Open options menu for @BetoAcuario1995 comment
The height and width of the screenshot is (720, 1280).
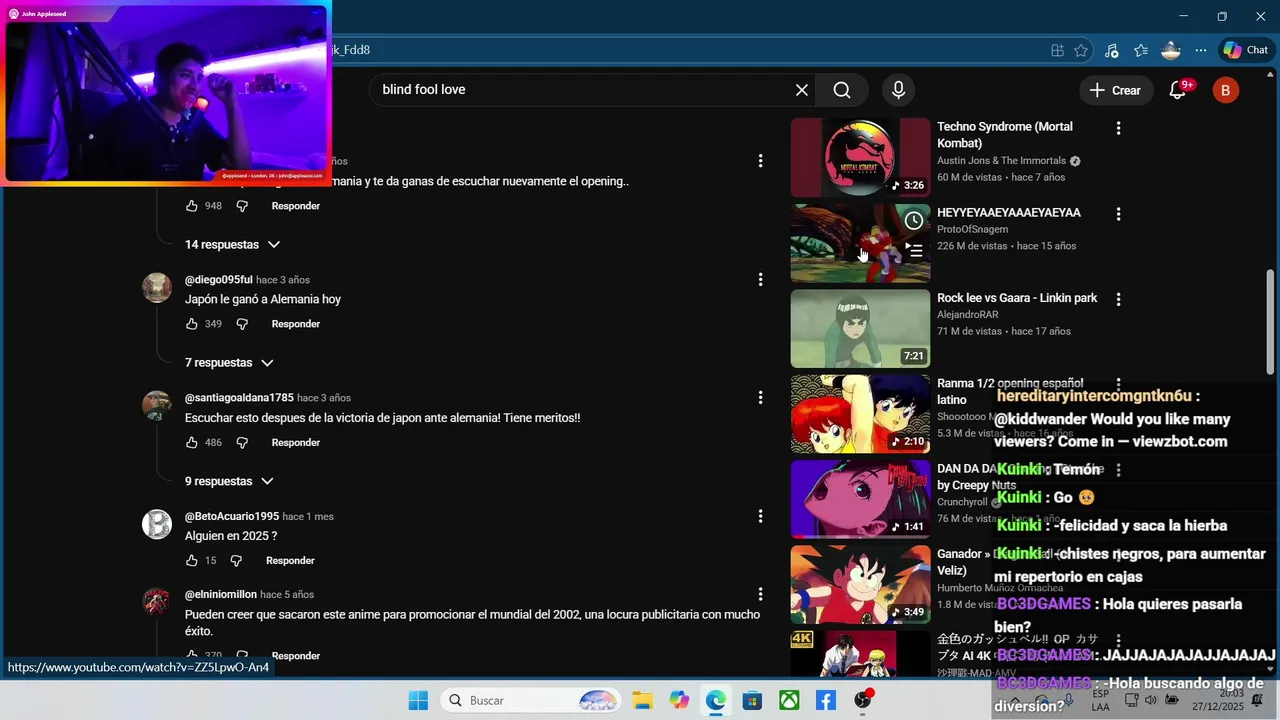760,516
